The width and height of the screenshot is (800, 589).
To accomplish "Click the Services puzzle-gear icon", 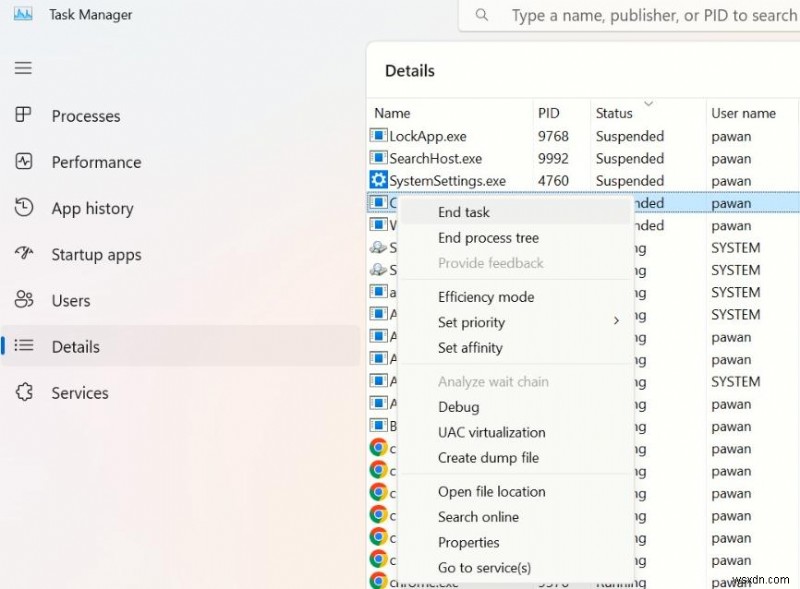I will pos(24,391).
